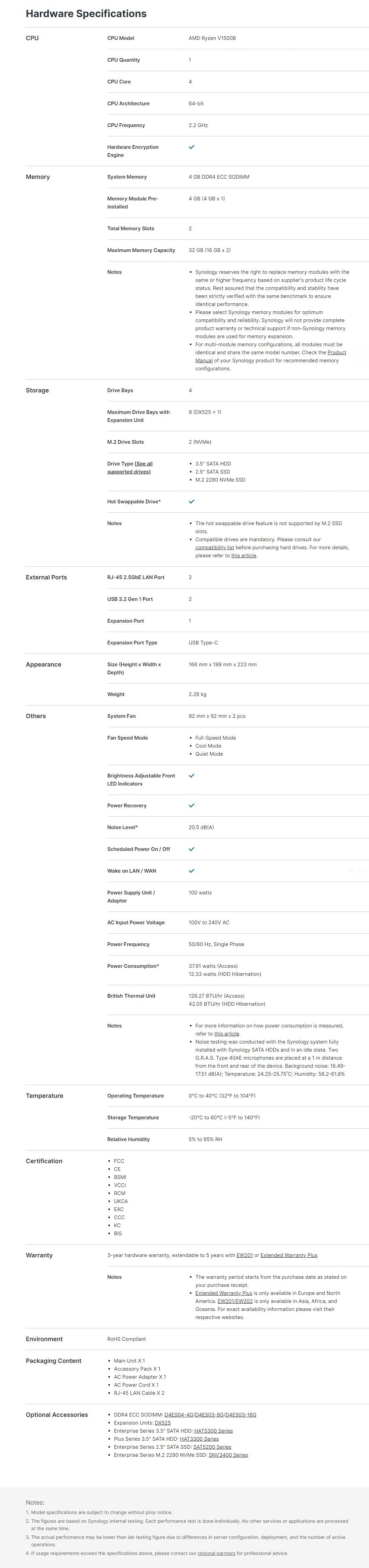Open the compatibility list link

[x=214, y=547]
